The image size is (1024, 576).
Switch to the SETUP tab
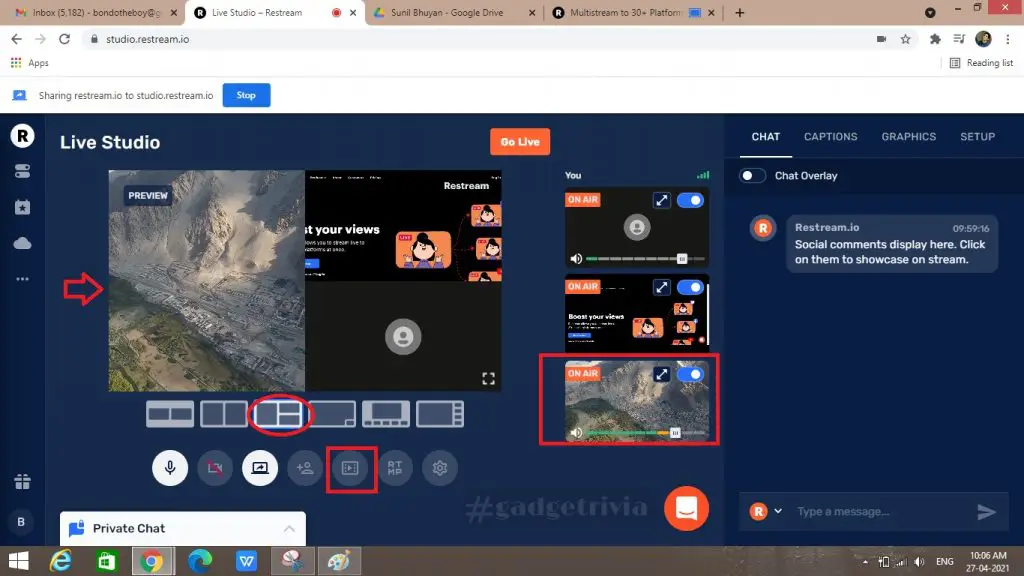coord(978,136)
